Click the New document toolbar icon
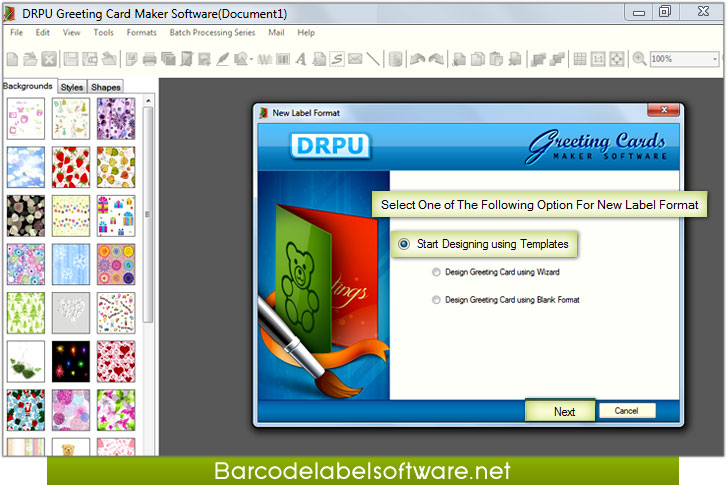Viewport: 727px width, 485px height. pos(13,59)
